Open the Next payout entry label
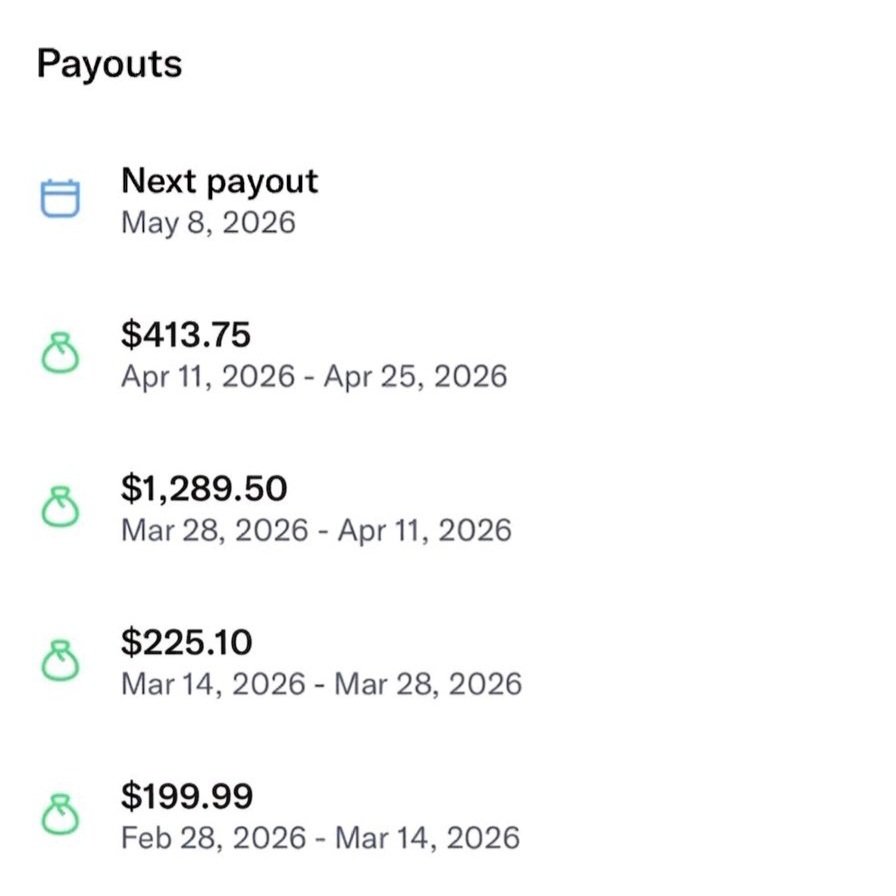The height and width of the screenshot is (896, 896). [x=219, y=181]
